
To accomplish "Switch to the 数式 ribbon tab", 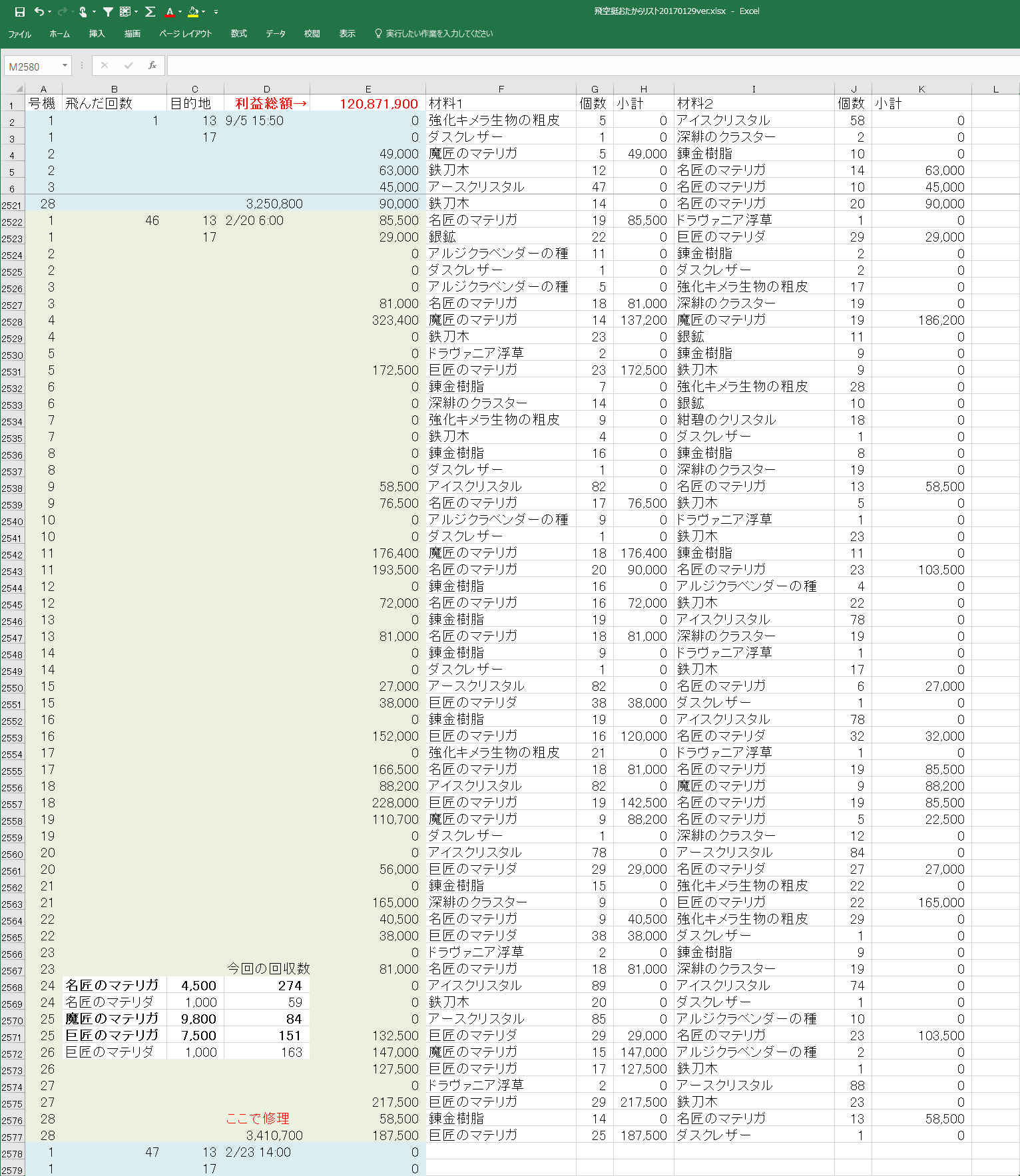I will [238, 34].
